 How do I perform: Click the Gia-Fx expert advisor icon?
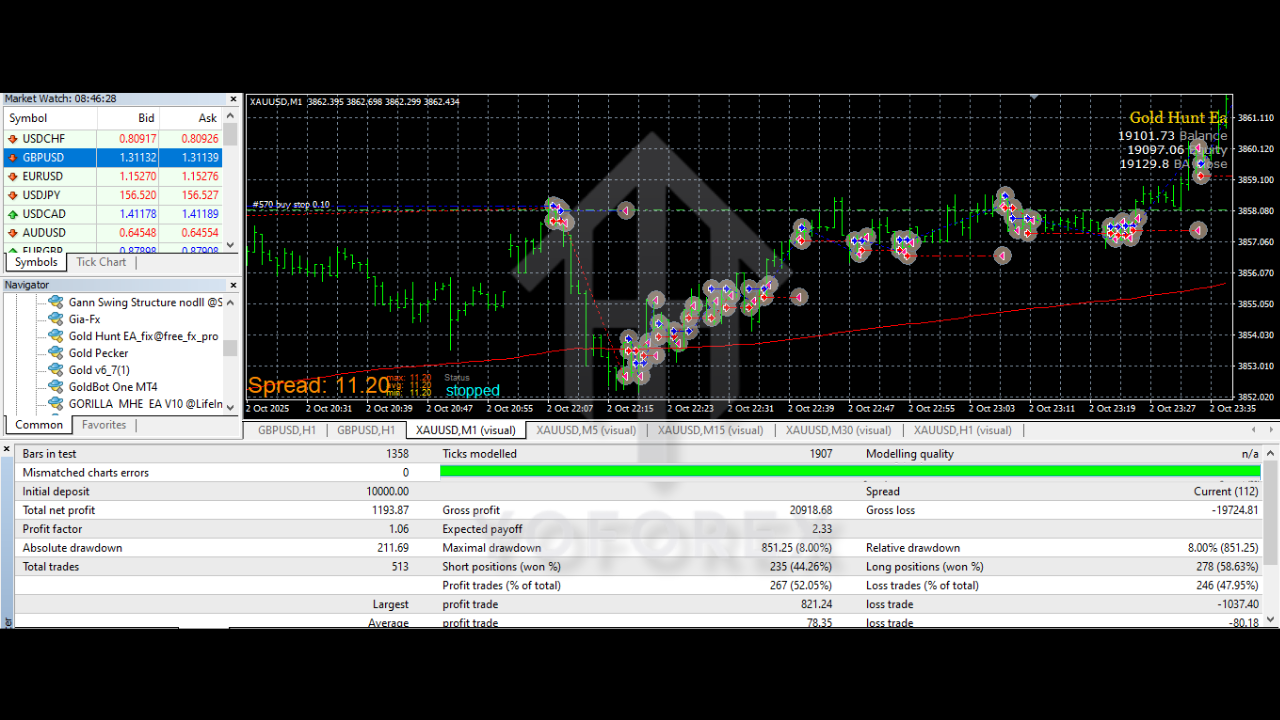56,319
